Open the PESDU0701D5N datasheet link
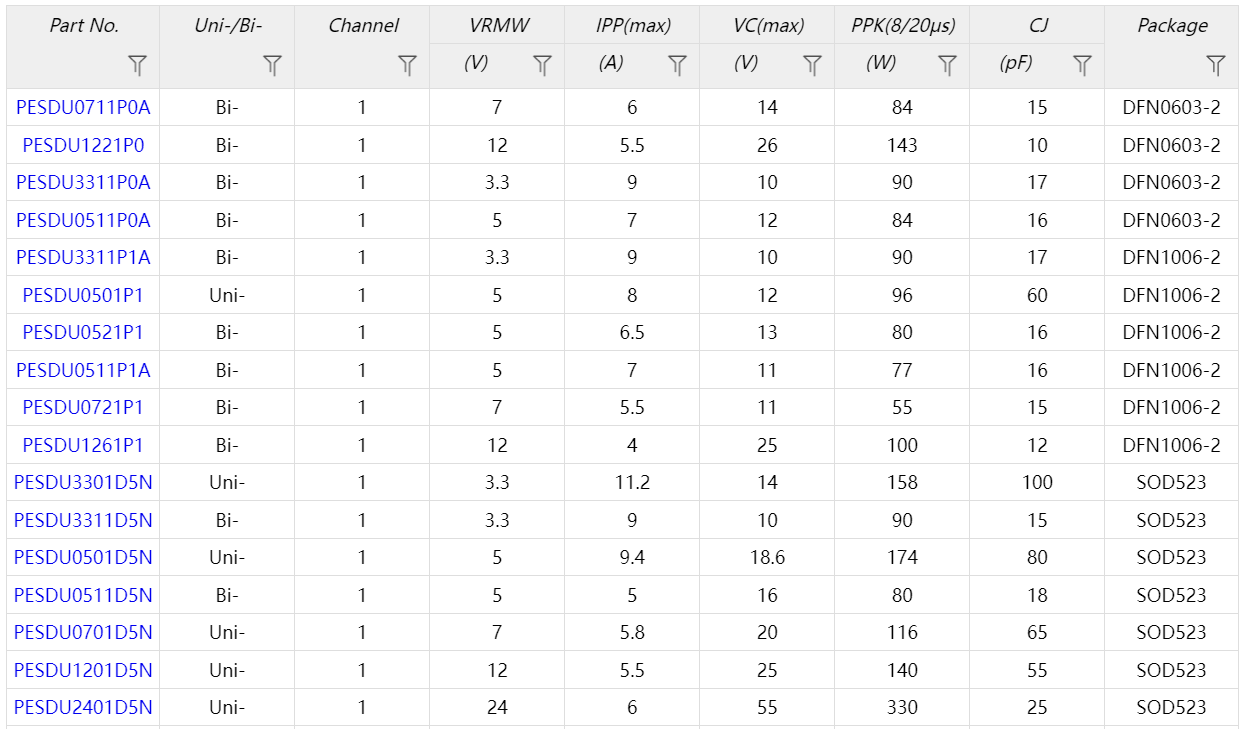 pos(83,632)
